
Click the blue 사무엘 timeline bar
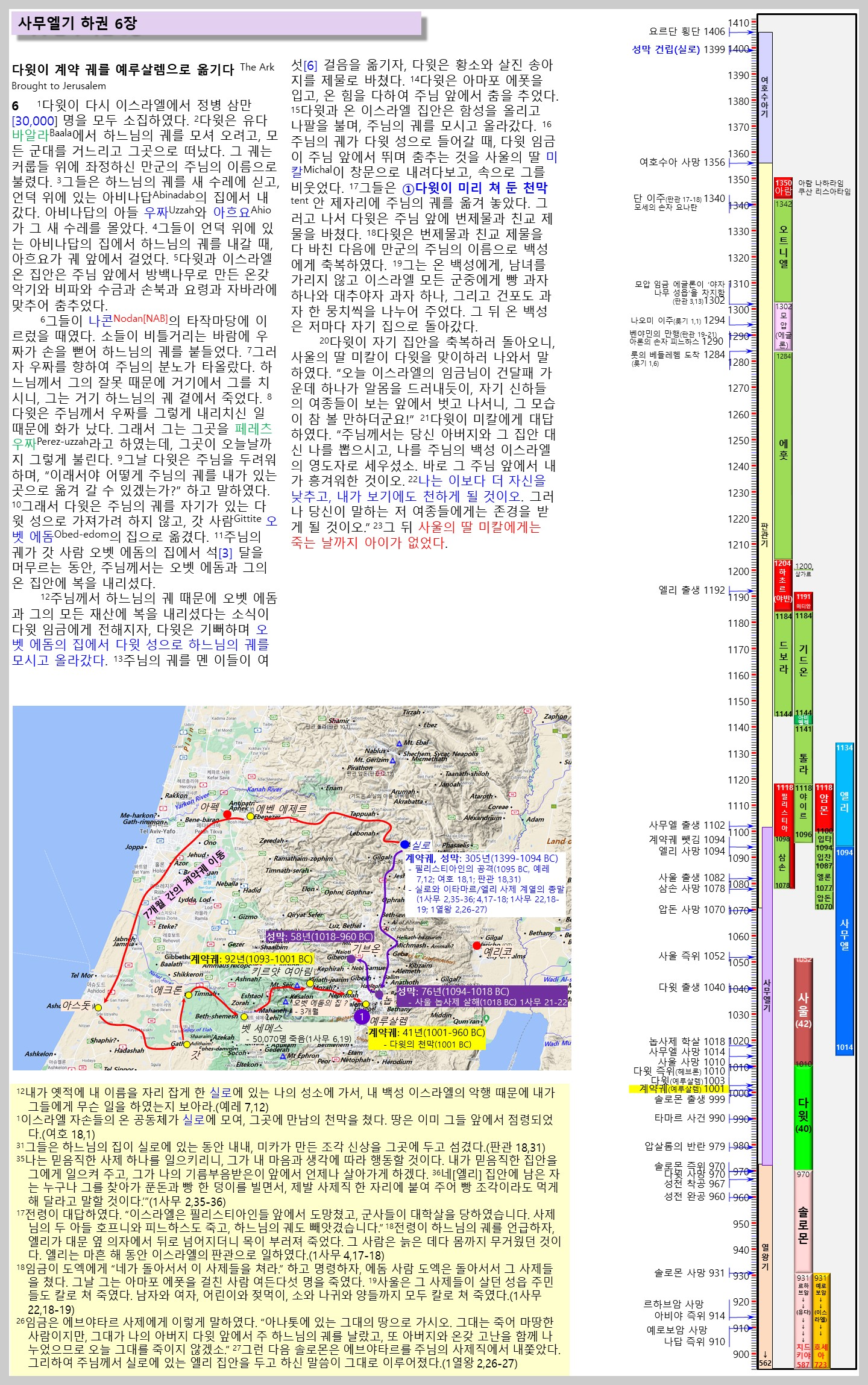click(x=844, y=950)
